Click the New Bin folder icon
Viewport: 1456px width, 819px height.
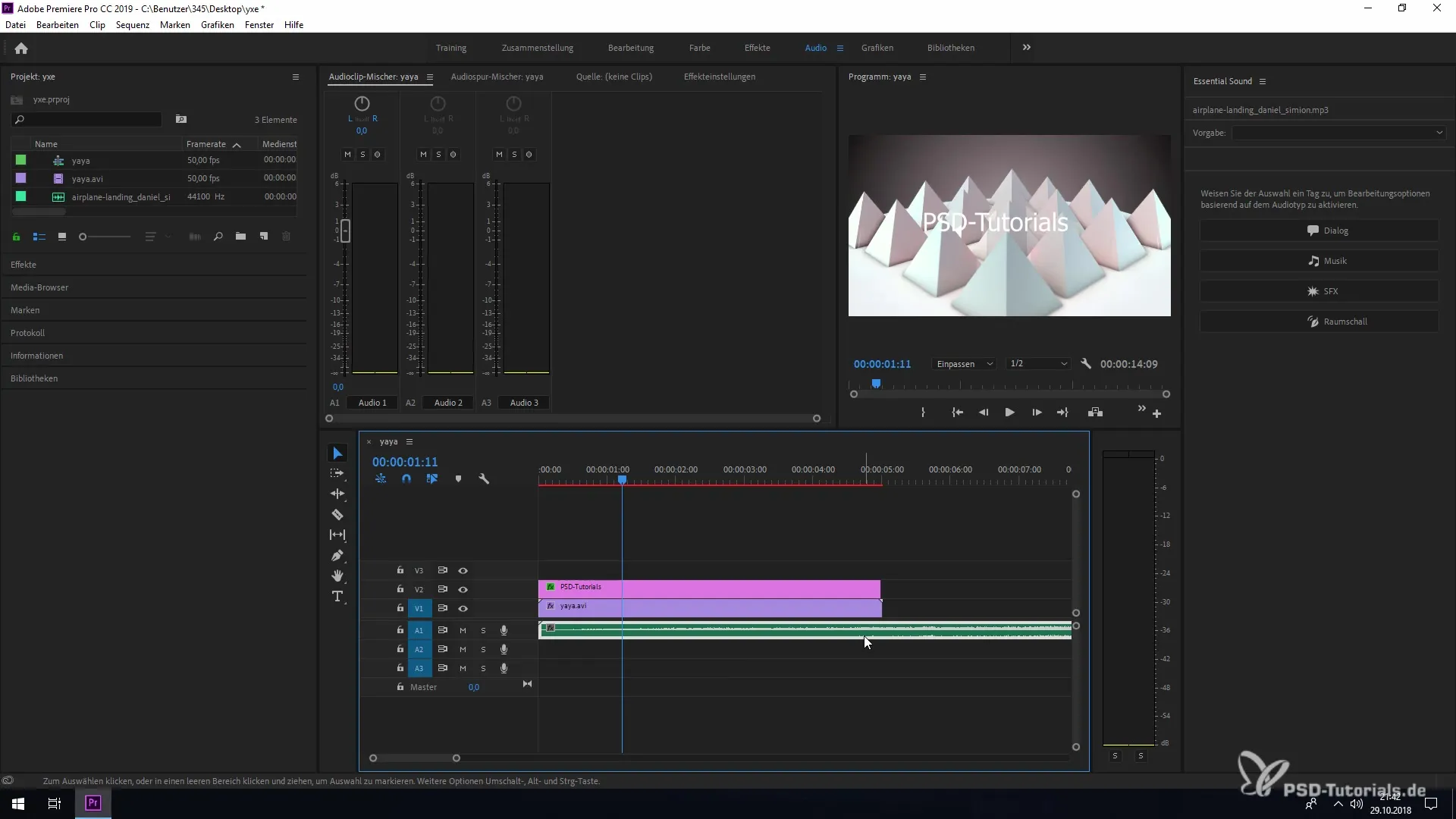point(240,237)
